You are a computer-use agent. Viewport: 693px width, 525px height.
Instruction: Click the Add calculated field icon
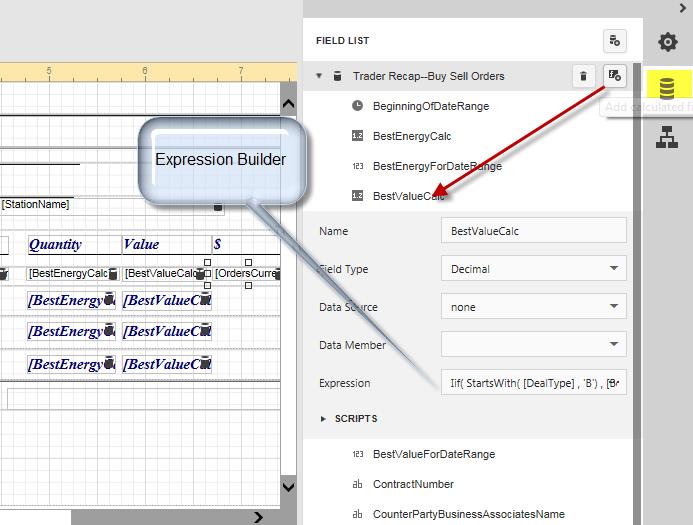(x=615, y=76)
